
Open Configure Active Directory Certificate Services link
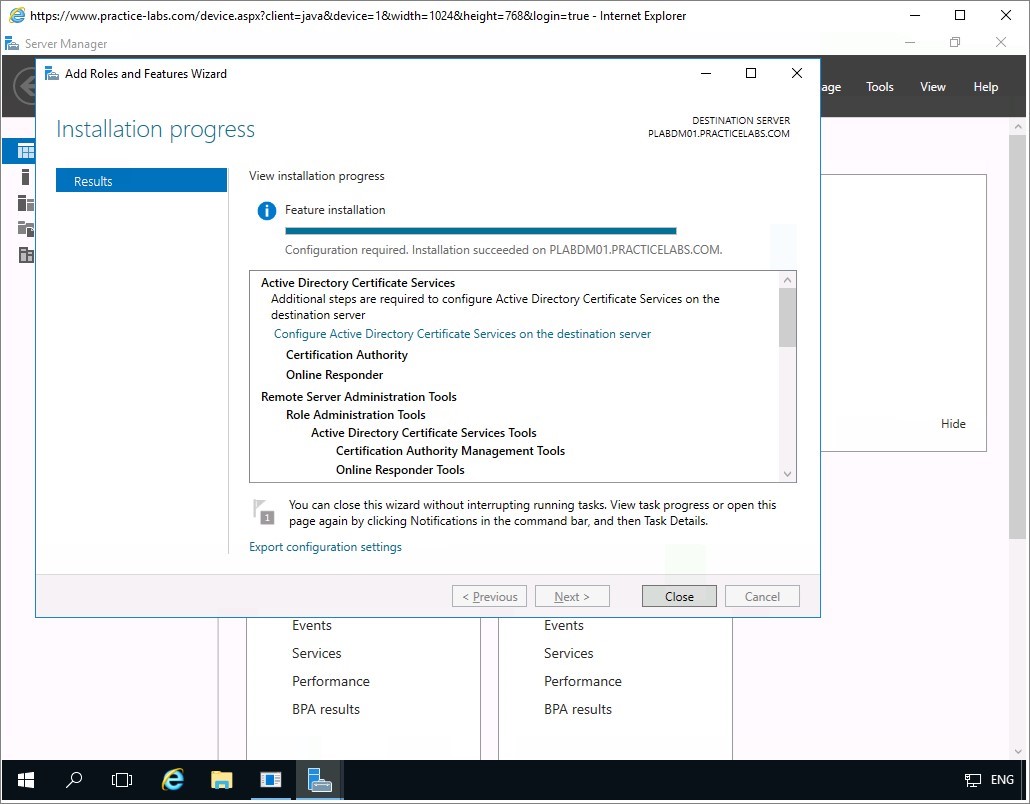click(x=462, y=334)
